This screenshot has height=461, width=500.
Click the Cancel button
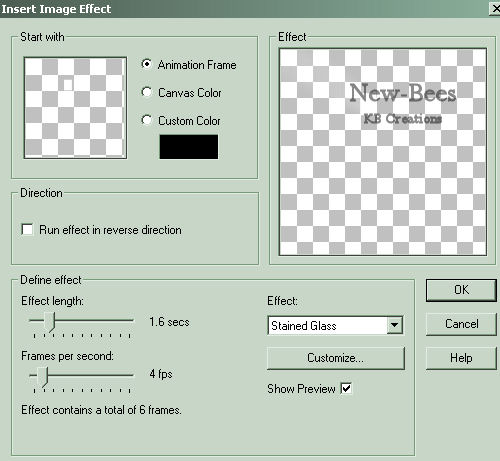click(x=461, y=324)
